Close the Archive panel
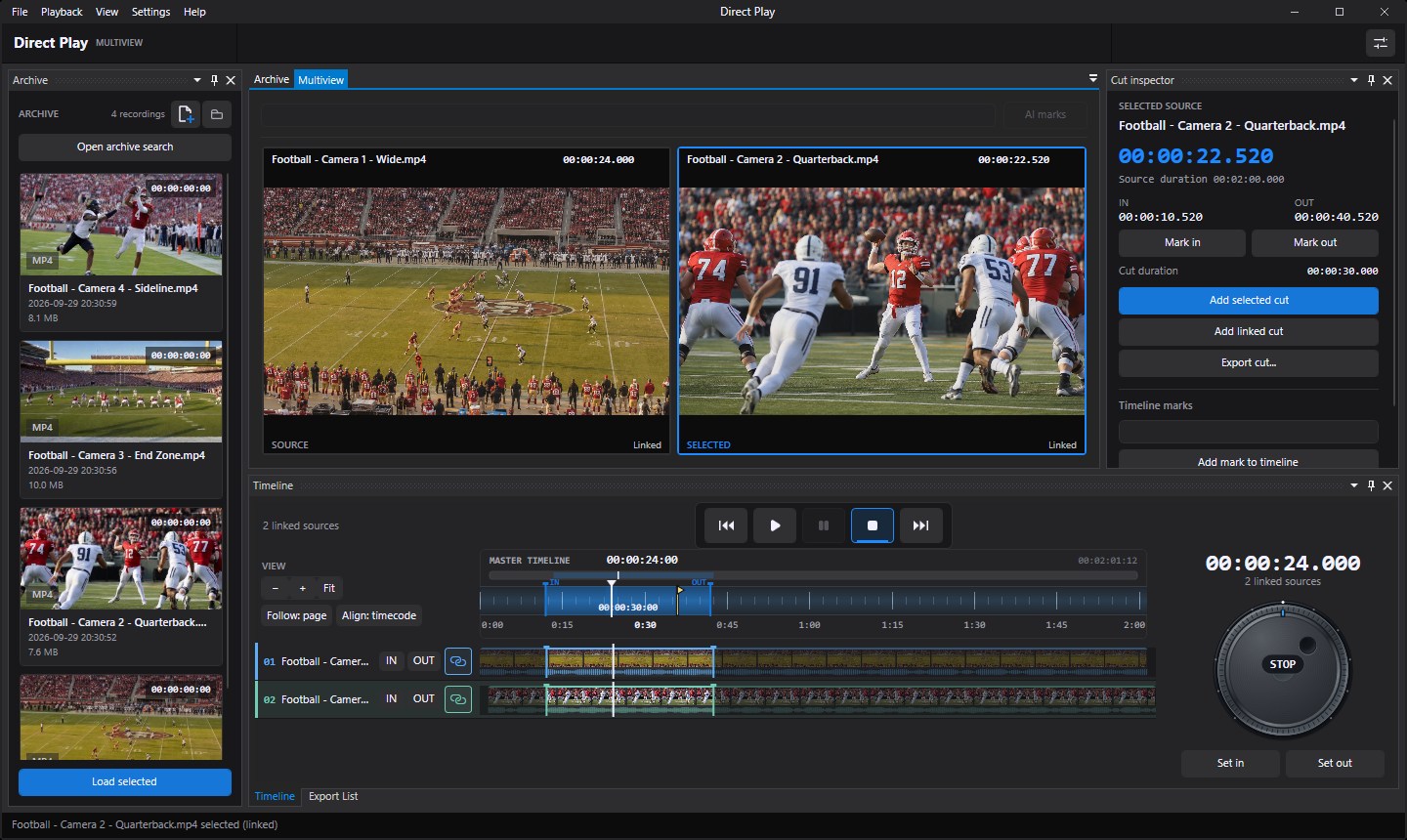The width and height of the screenshot is (1407, 840). point(231,80)
